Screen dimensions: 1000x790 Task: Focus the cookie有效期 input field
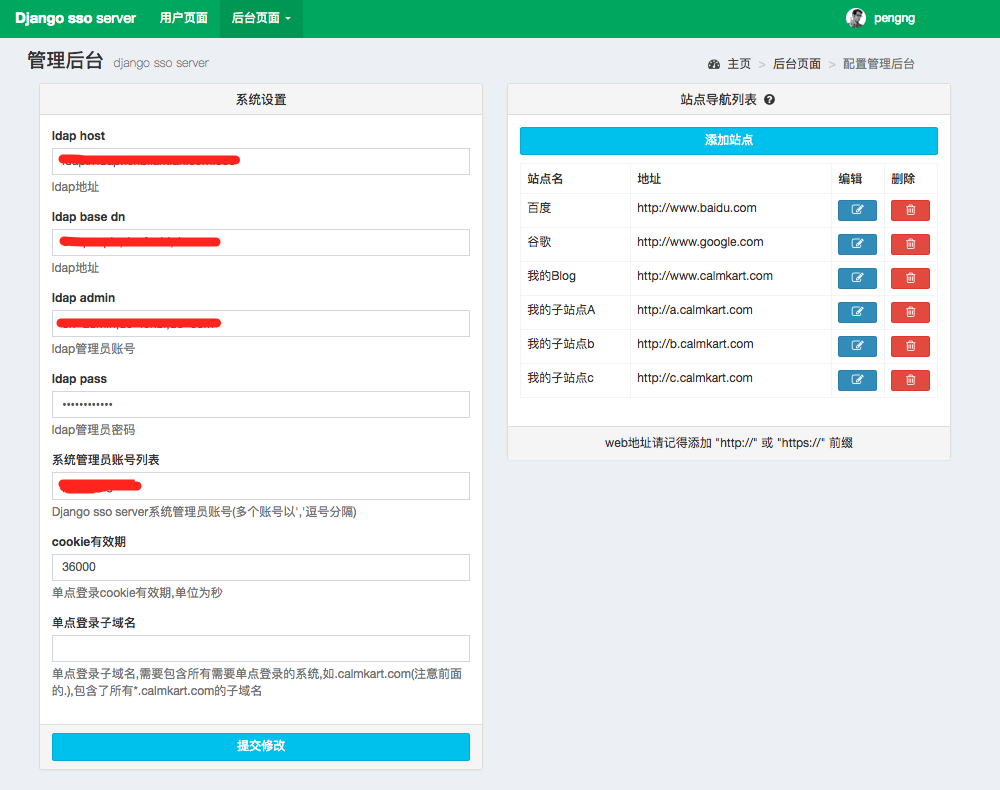[261, 567]
